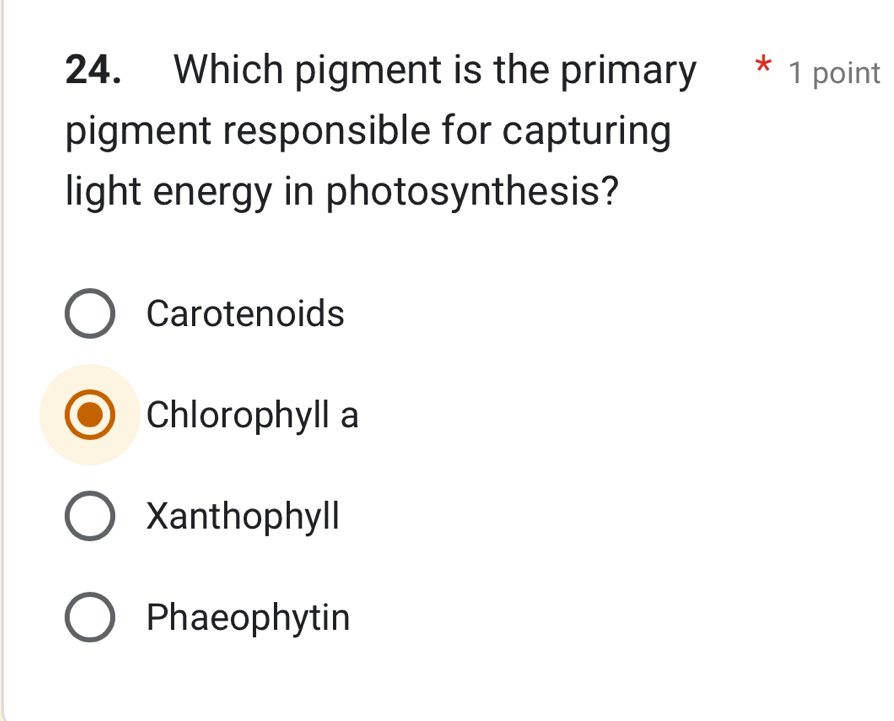
Task: Click the empty Carotenoids radio circle
Action: (90, 313)
